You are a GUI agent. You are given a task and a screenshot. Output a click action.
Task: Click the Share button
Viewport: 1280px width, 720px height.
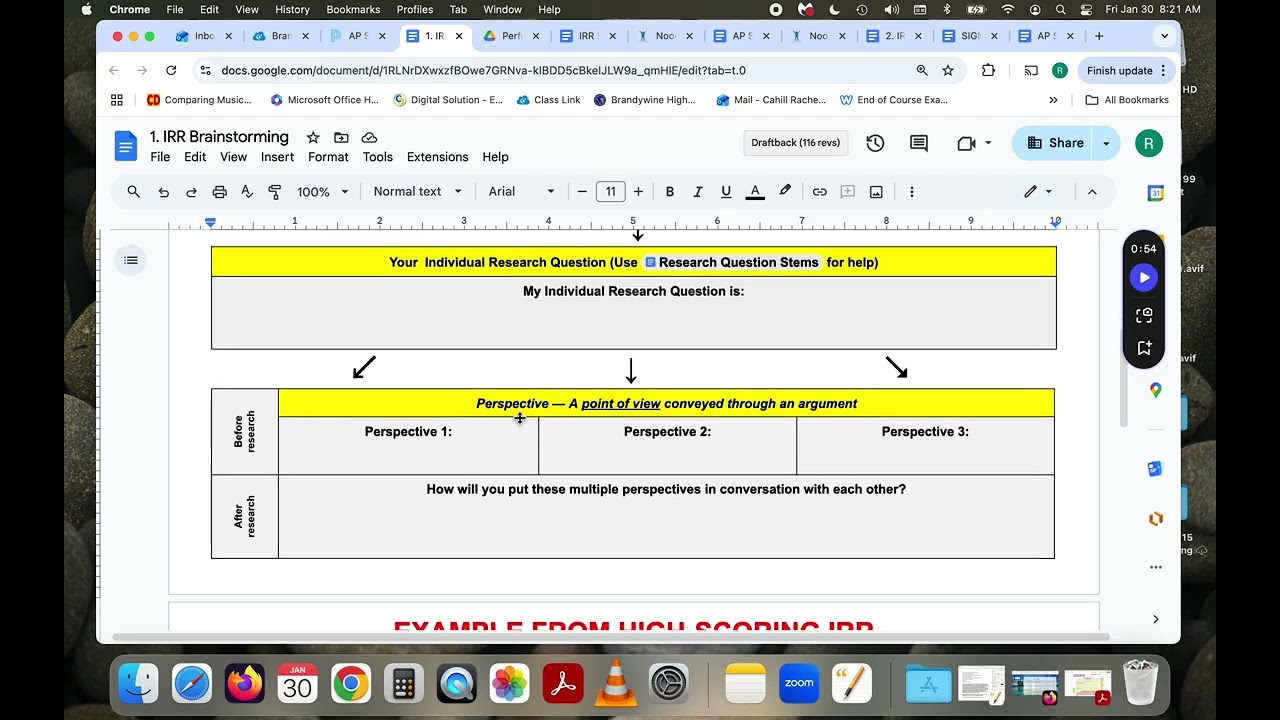coord(1054,143)
